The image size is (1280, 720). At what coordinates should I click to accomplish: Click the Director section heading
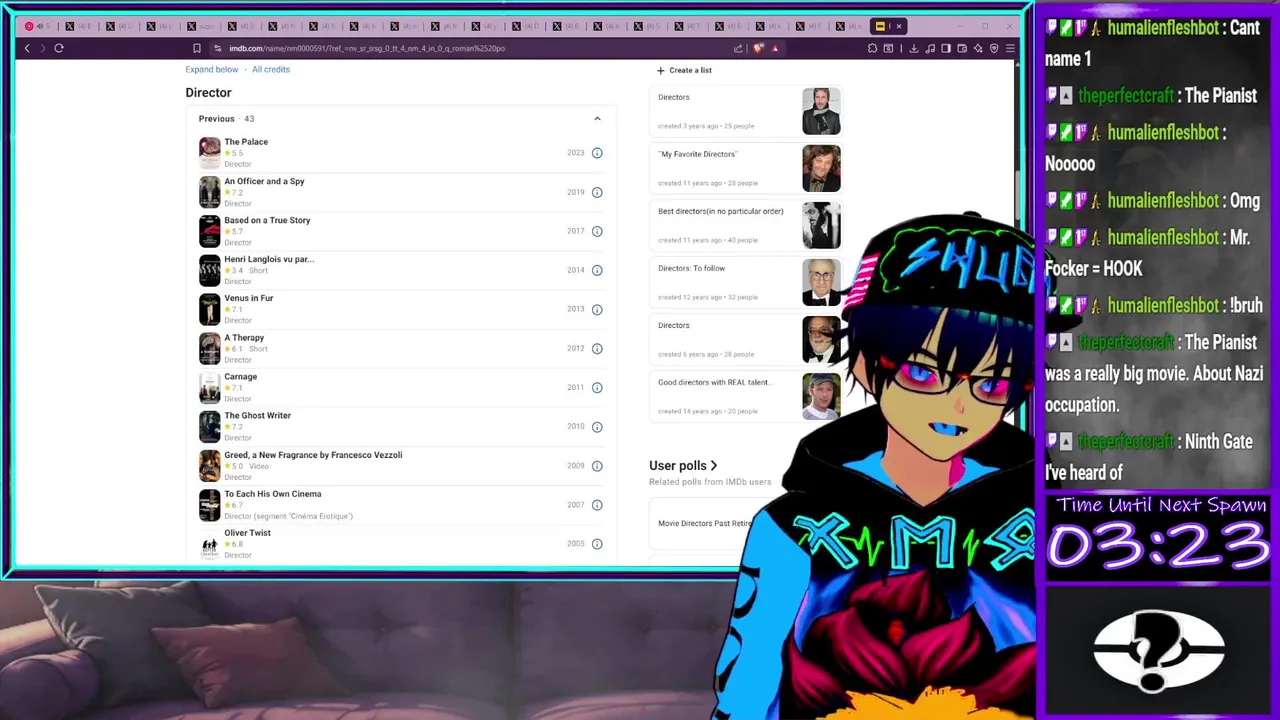pyautogui.click(x=208, y=92)
